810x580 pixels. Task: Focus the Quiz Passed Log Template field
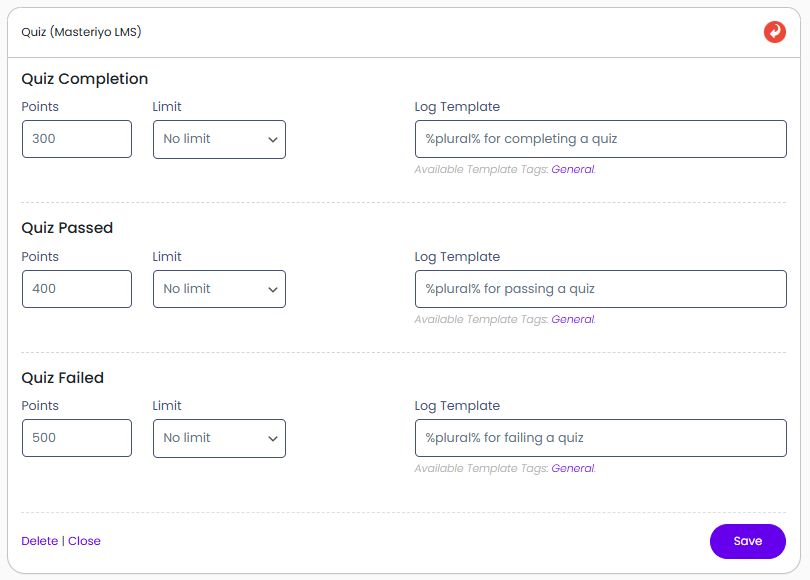[600, 289]
